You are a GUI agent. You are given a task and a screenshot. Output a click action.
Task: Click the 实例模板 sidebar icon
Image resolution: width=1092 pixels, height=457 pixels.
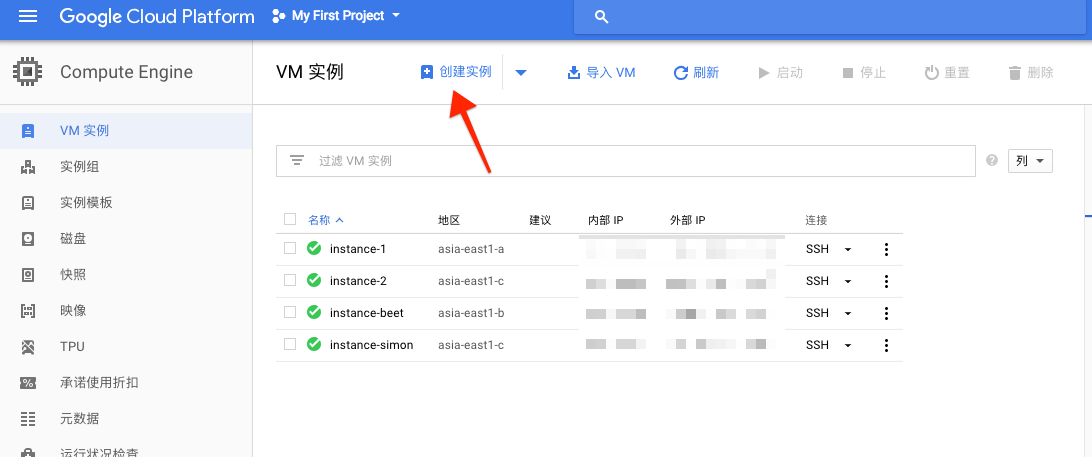tap(28, 203)
